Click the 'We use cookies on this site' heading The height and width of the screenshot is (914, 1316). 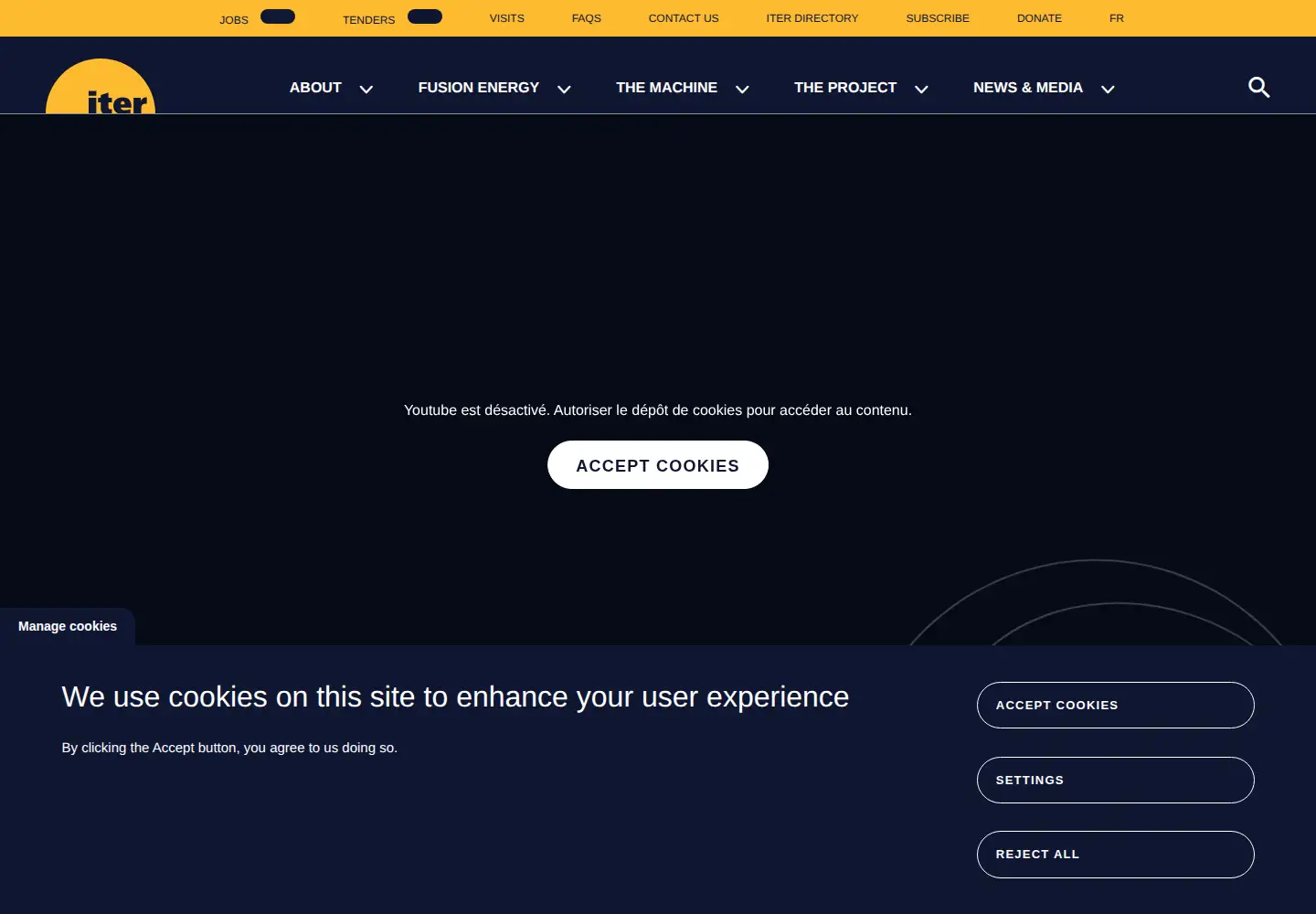pyautogui.click(x=455, y=697)
